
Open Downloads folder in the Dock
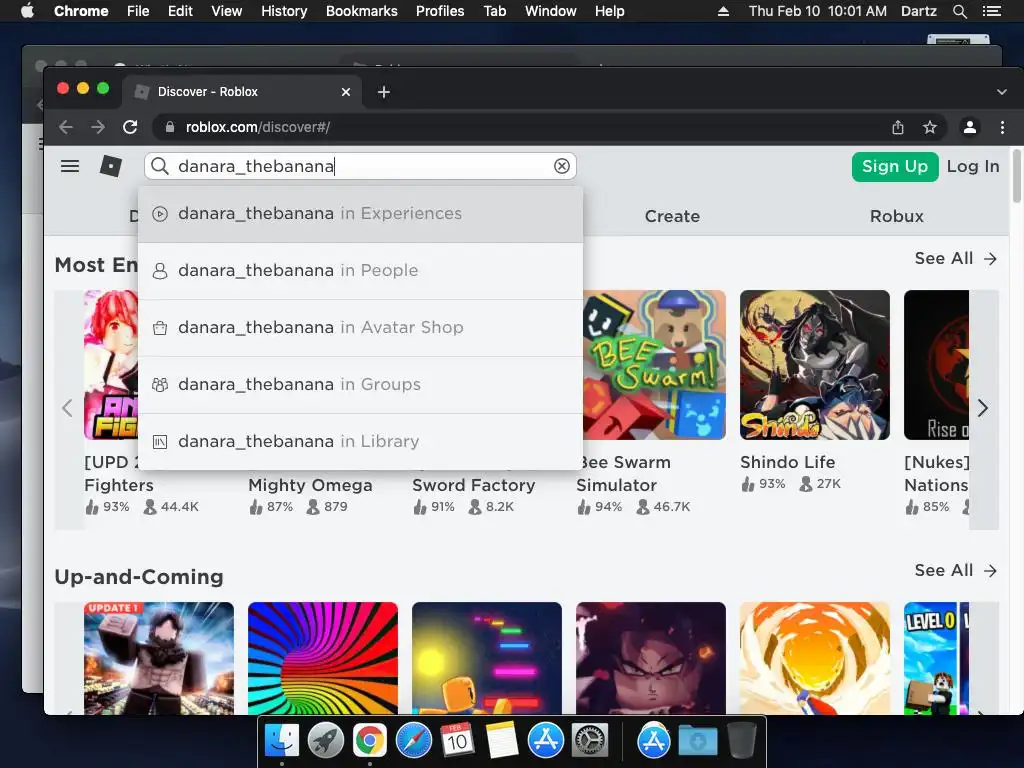[697, 741]
